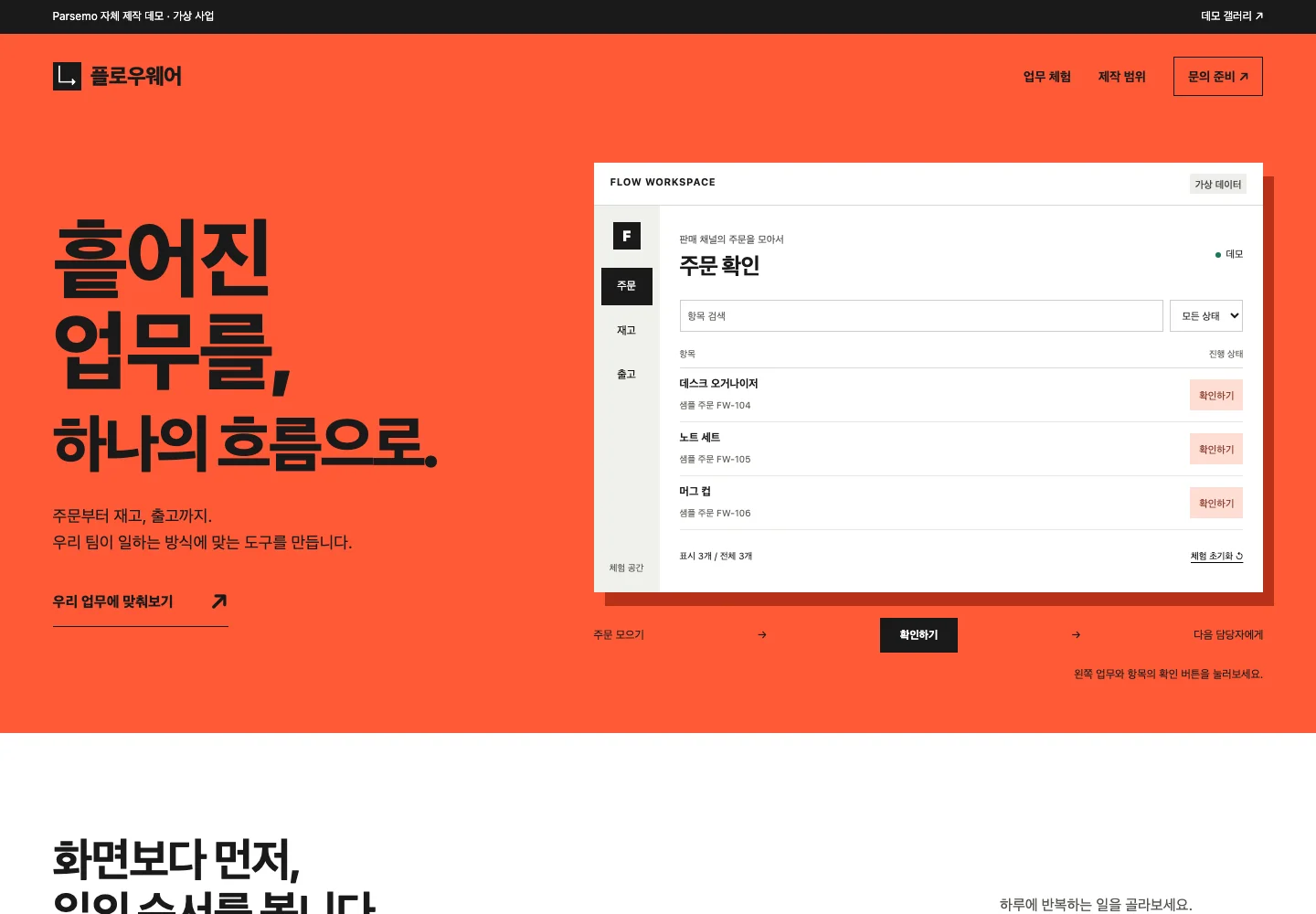
Task: Select the 재고 tab in the sidebar
Action: pyautogui.click(x=627, y=330)
